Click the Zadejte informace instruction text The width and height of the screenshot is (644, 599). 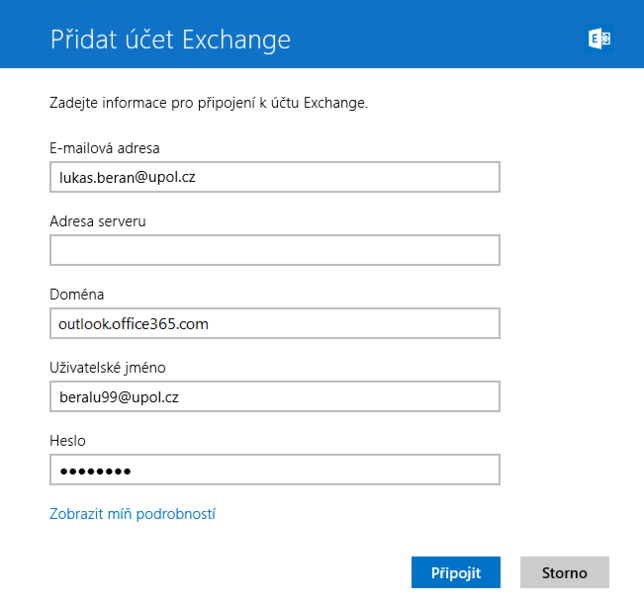click(209, 102)
